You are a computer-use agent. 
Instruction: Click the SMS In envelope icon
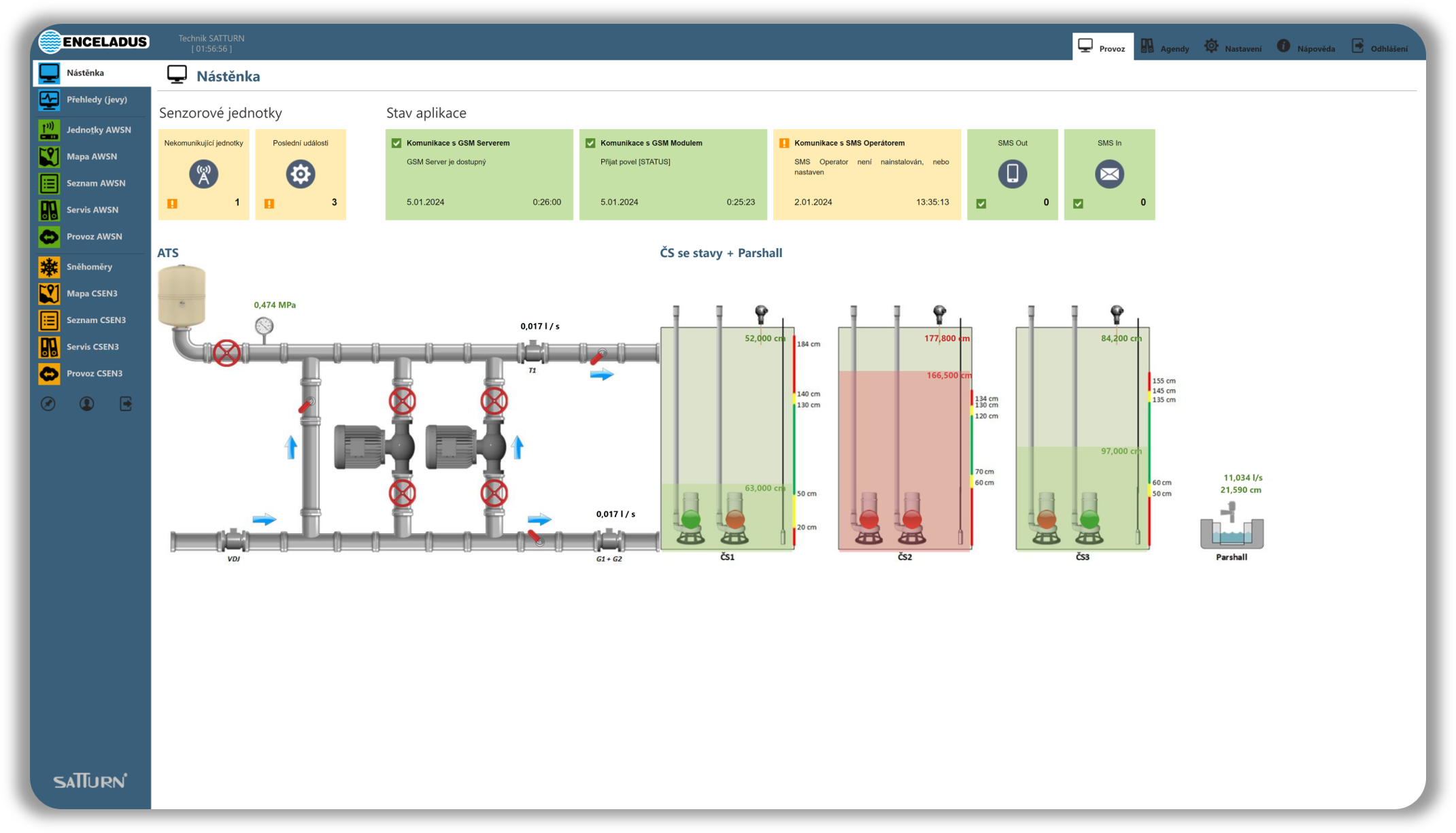[x=1108, y=174]
